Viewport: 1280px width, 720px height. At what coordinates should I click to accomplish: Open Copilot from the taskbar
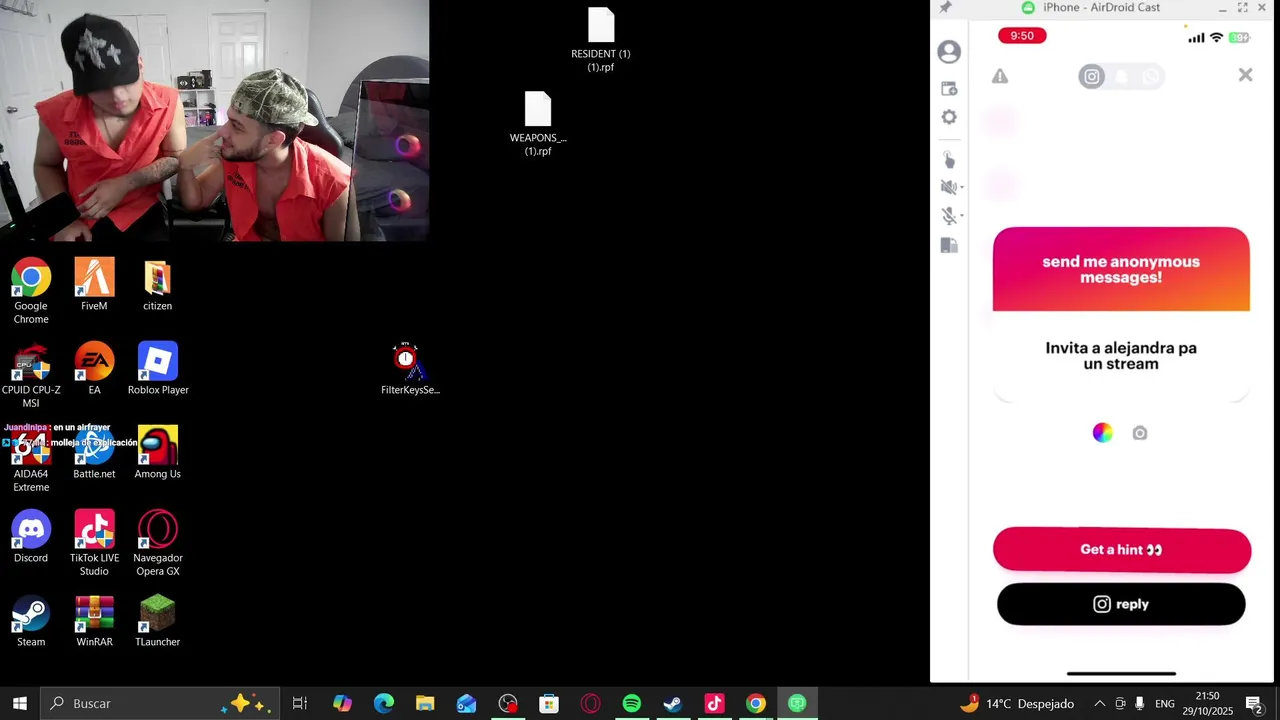(342, 703)
